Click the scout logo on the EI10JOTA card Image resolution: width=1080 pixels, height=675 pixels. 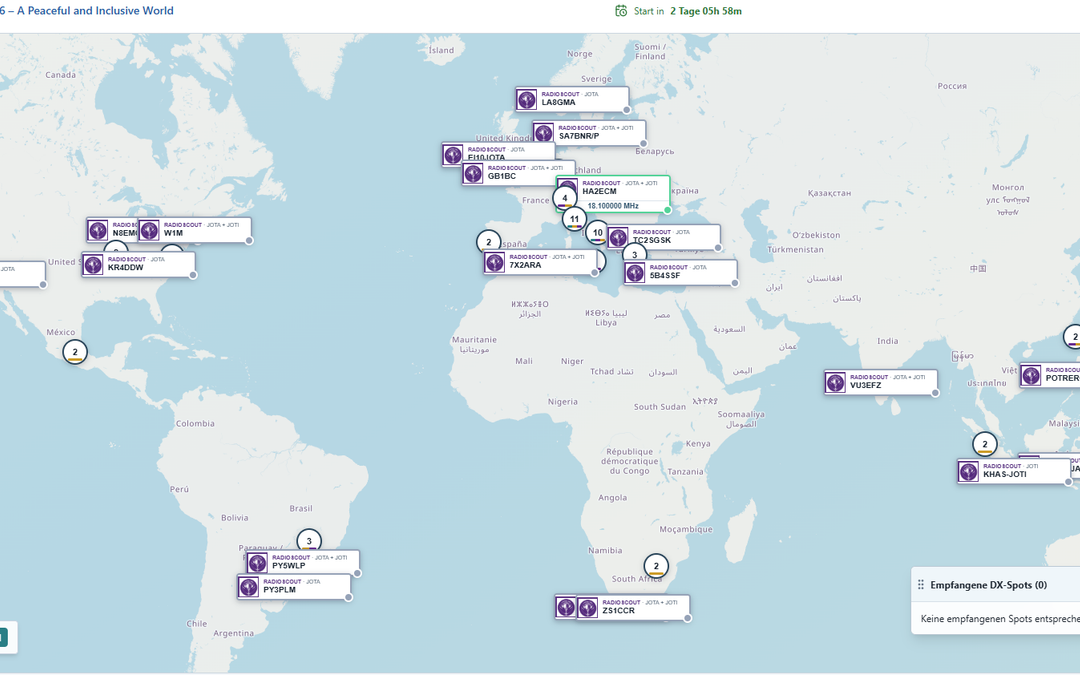pyautogui.click(x=453, y=154)
